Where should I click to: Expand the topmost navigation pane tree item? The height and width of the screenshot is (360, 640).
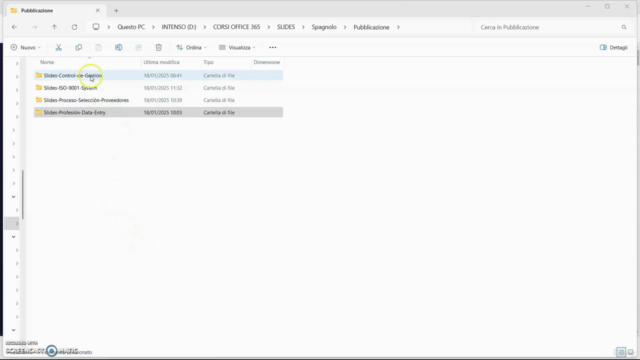pos(17,63)
